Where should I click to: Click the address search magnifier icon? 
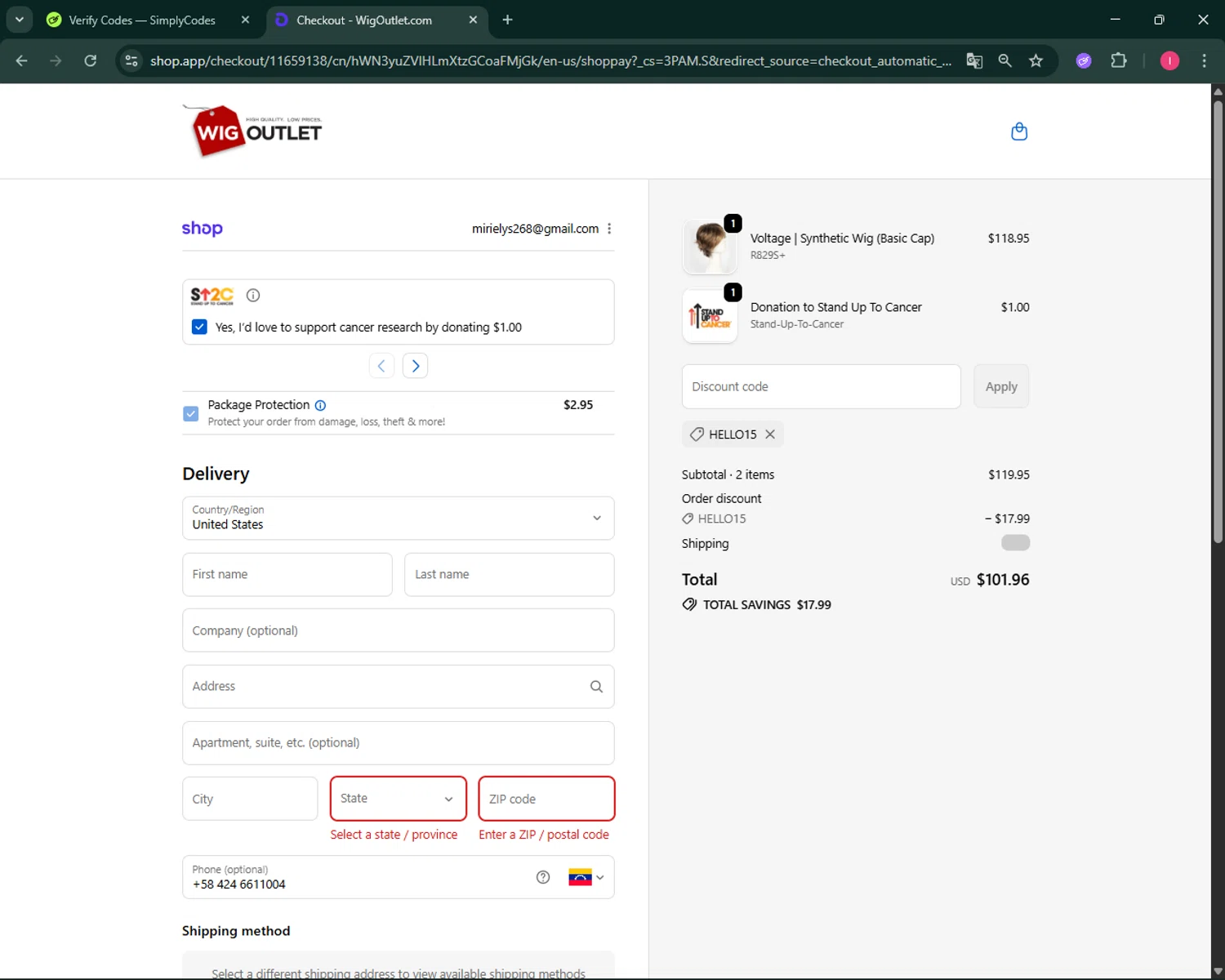[596, 687]
